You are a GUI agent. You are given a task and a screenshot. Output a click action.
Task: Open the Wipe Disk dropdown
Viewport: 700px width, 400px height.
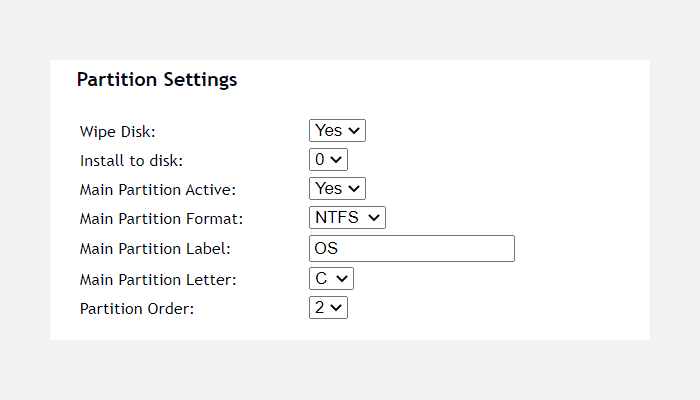[x=337, y=130]
